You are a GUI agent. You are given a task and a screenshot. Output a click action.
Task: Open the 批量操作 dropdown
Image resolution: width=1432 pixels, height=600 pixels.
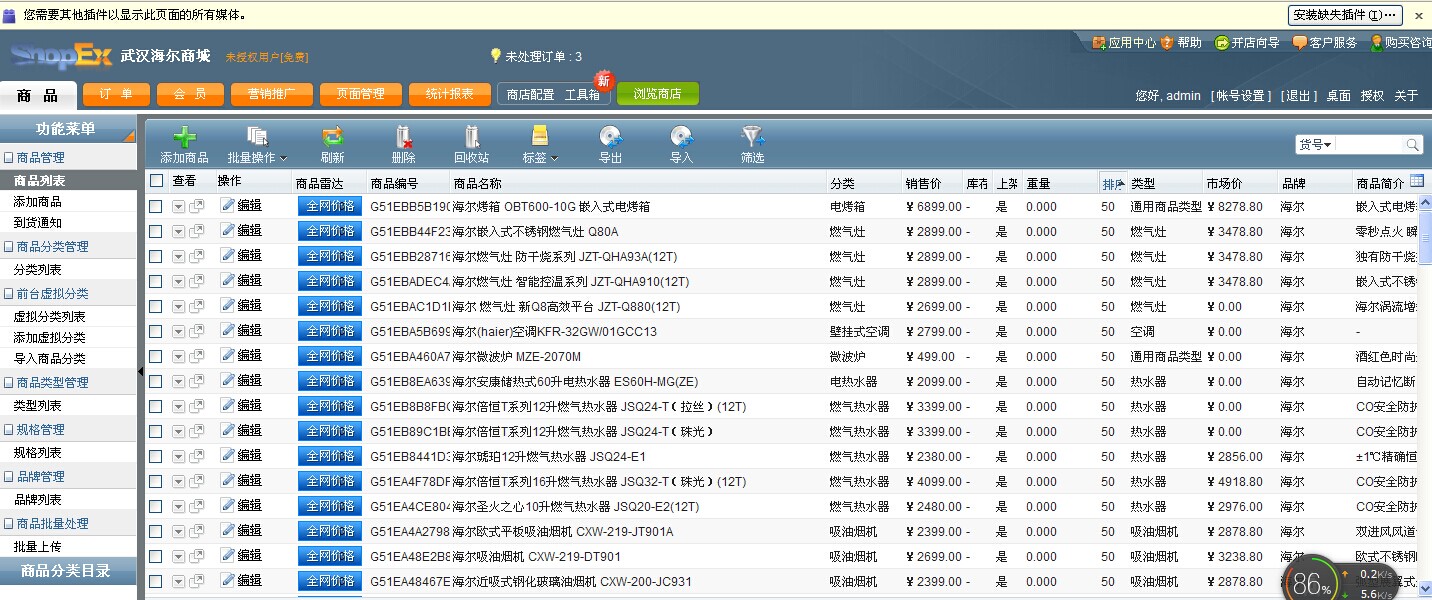click(257, 144)
